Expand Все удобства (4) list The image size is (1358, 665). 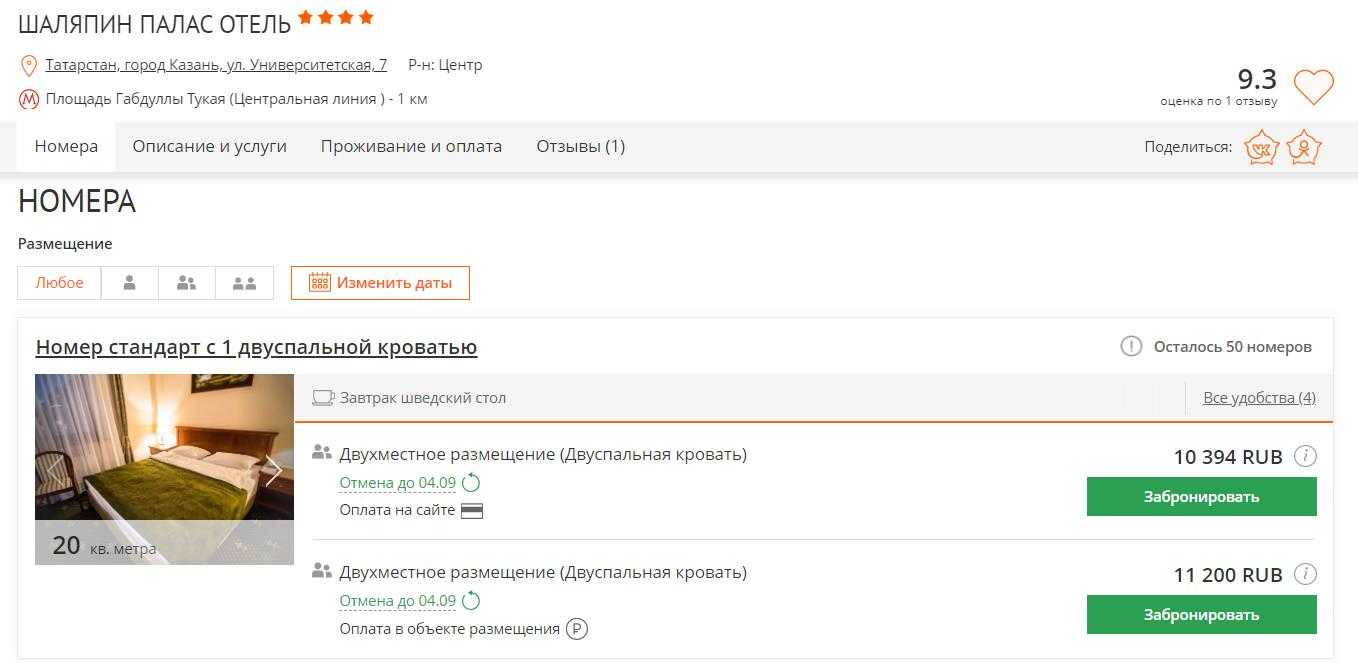click(1259, 398)
